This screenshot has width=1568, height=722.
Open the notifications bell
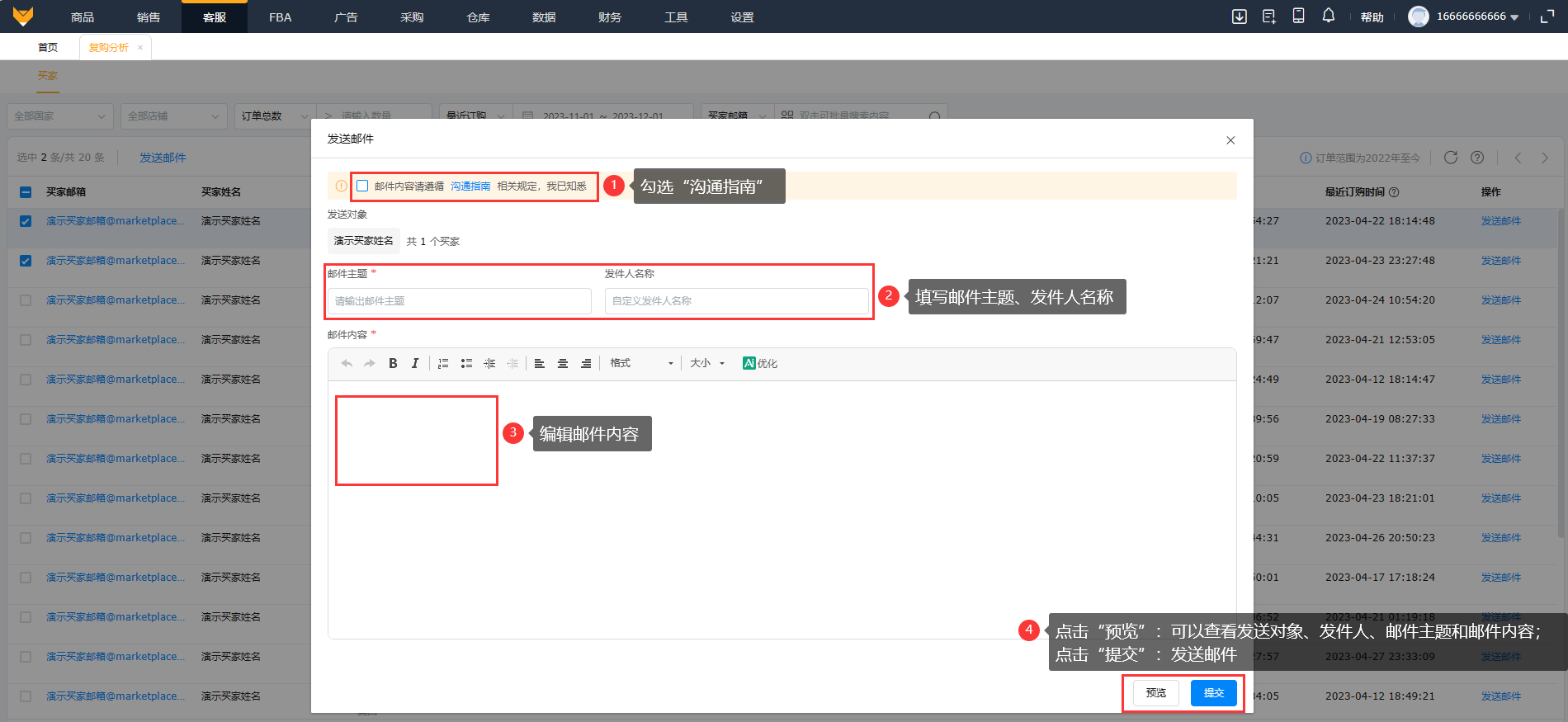pos(1329,16)
